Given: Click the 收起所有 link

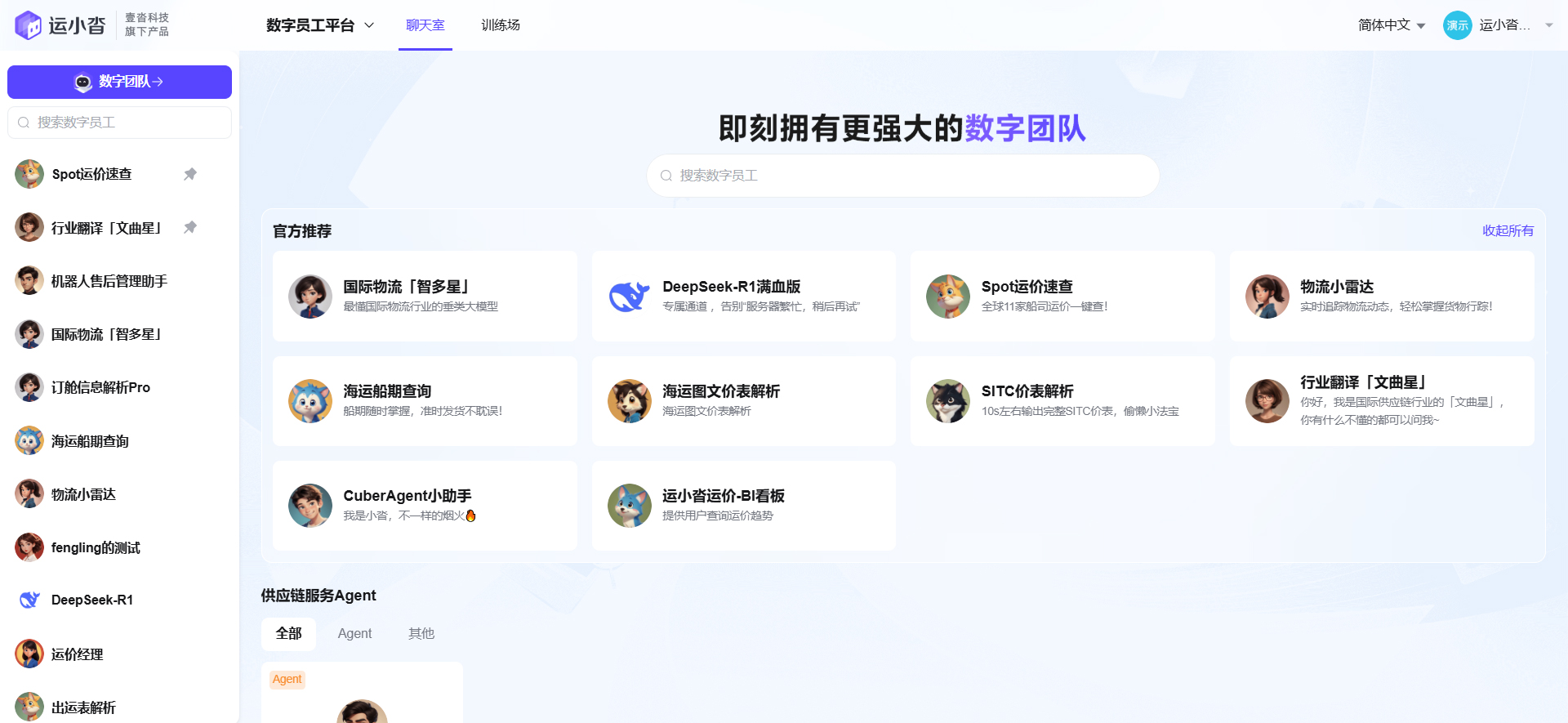Looking at the screenshot, I should point(1508,231).
